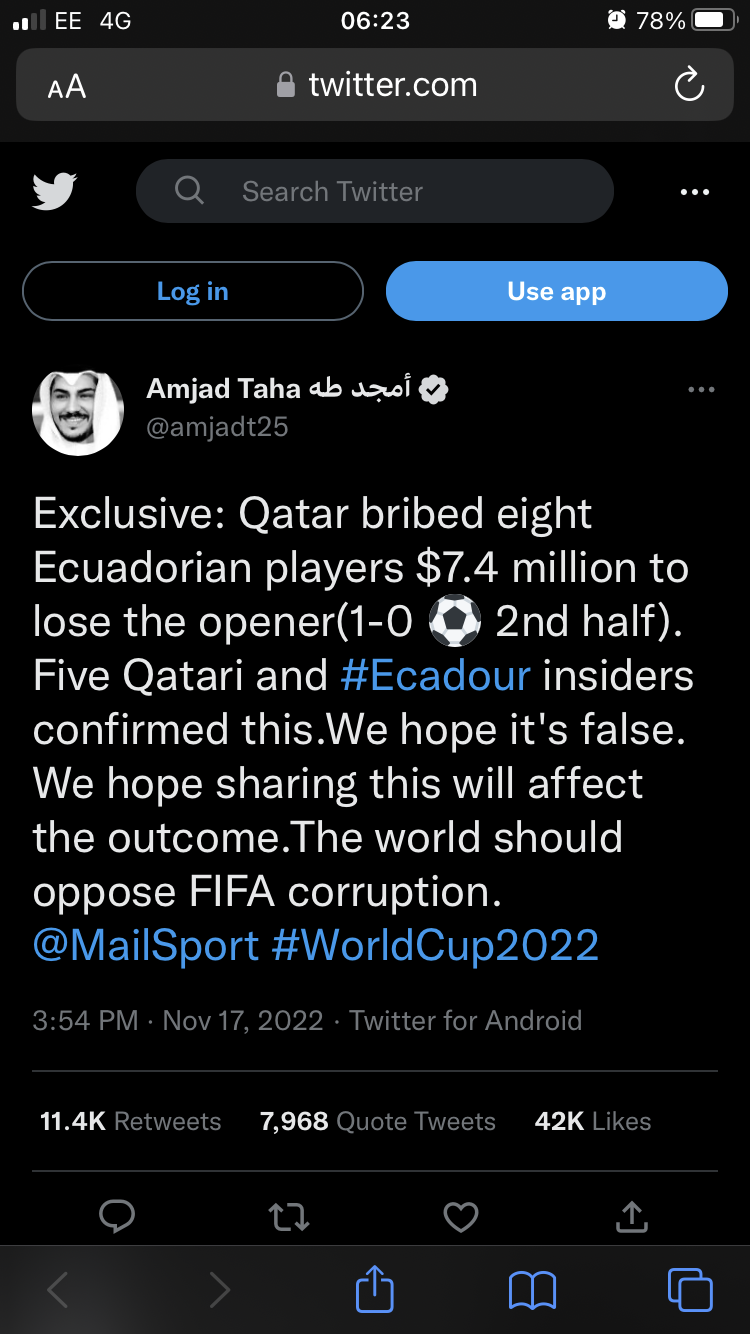Open the #WorldCup2022 hashtag link
The width and height of the screenshot is (750, 1334).
point(435,945)
